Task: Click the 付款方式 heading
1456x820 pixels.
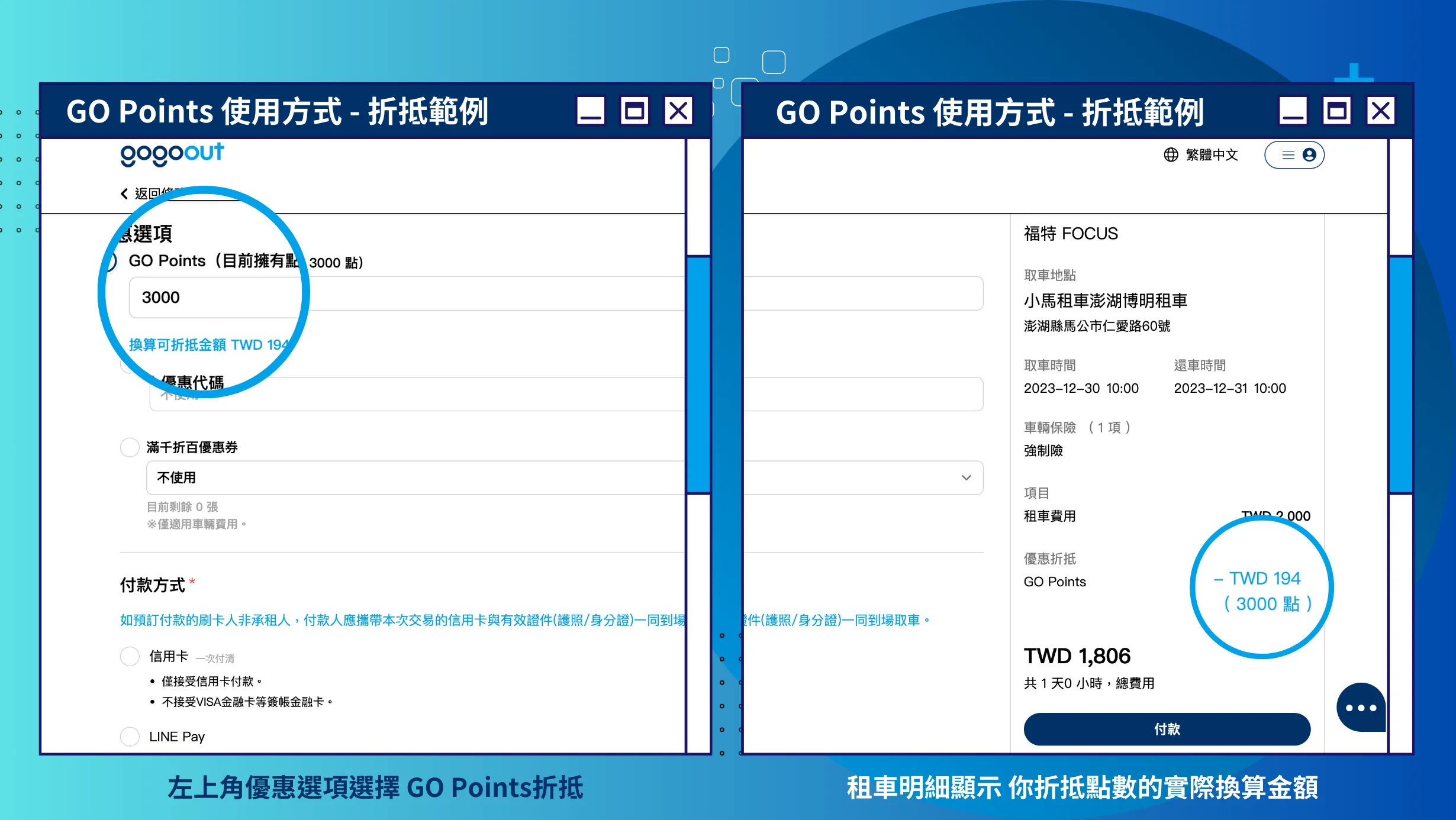Action: pyautogui.click(x=153, y=585)
